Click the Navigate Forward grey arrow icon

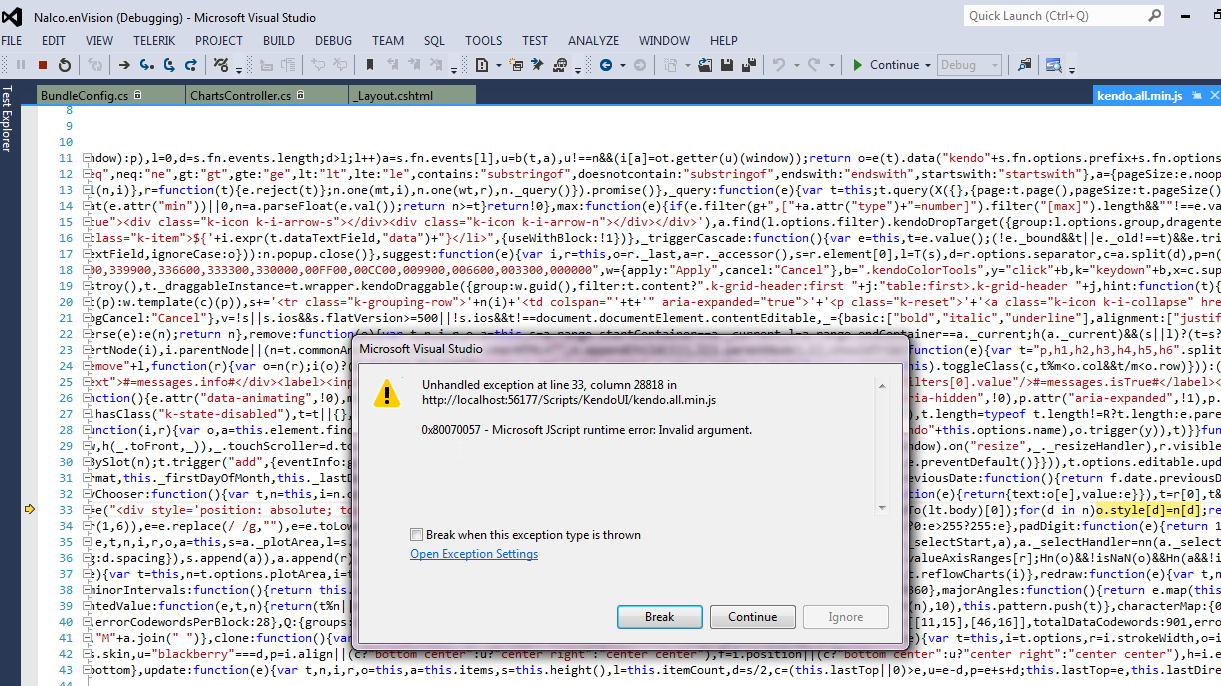point(640,65)
